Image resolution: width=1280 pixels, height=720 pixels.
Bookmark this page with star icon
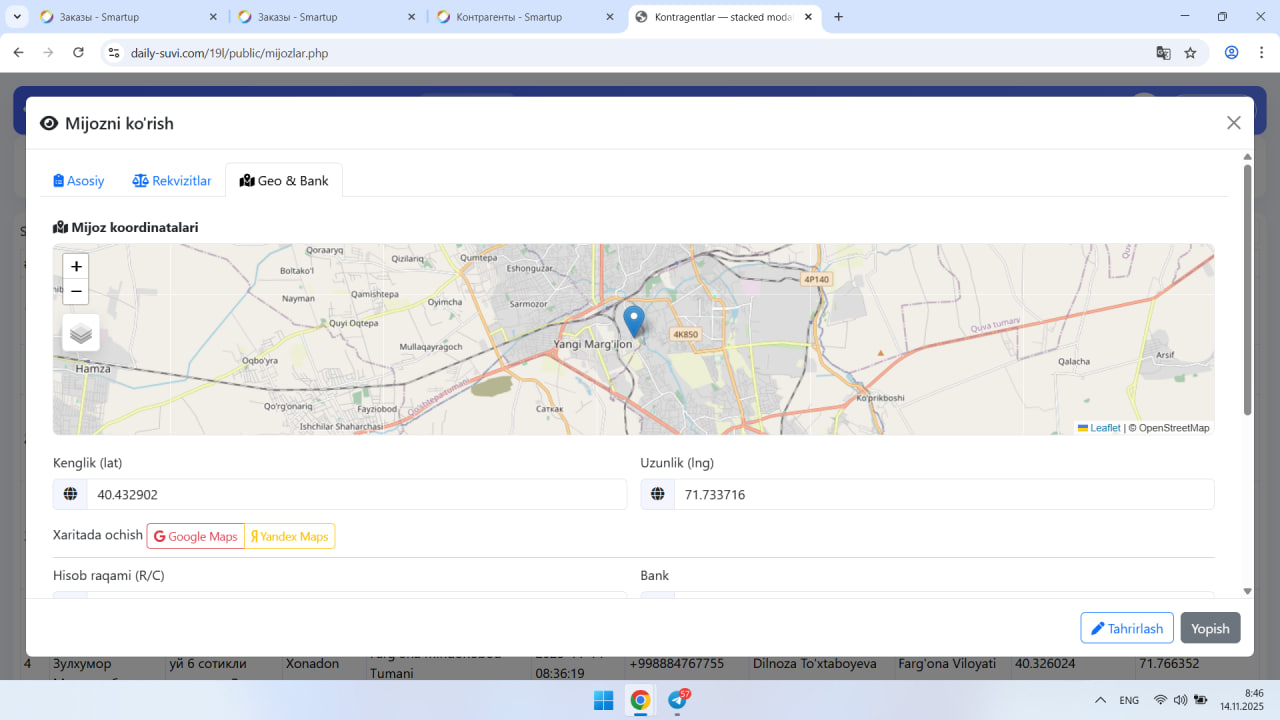(1190, 53)
